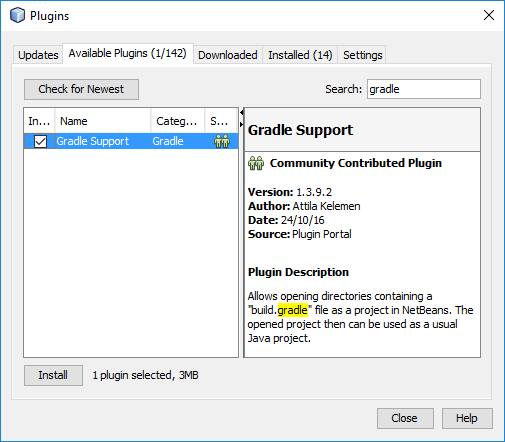Sort by the In... column header
Image resolution: width=505 pixels, height=442 pixels.
(x=39, y=121)
